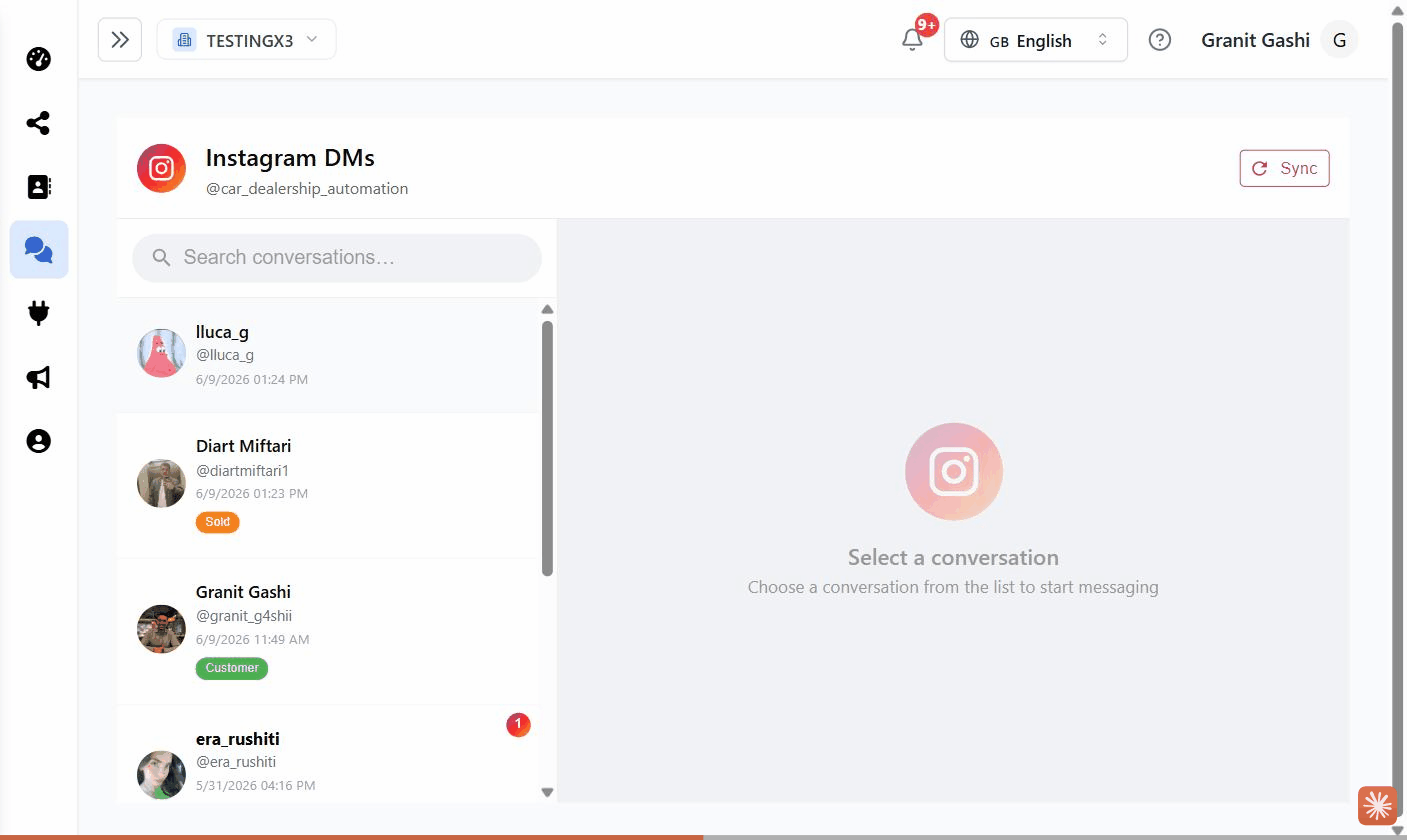Viewport: 1407px width, 840px height.
Task: Click the conversation list scrollbar up arrow
Action: pos(547,309)
